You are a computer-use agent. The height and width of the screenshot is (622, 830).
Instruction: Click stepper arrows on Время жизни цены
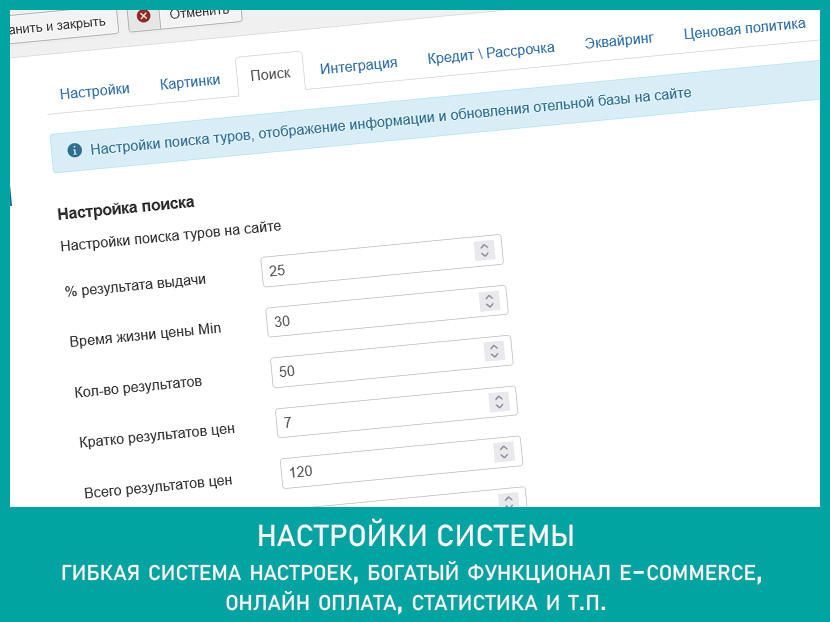click(489, 301)
